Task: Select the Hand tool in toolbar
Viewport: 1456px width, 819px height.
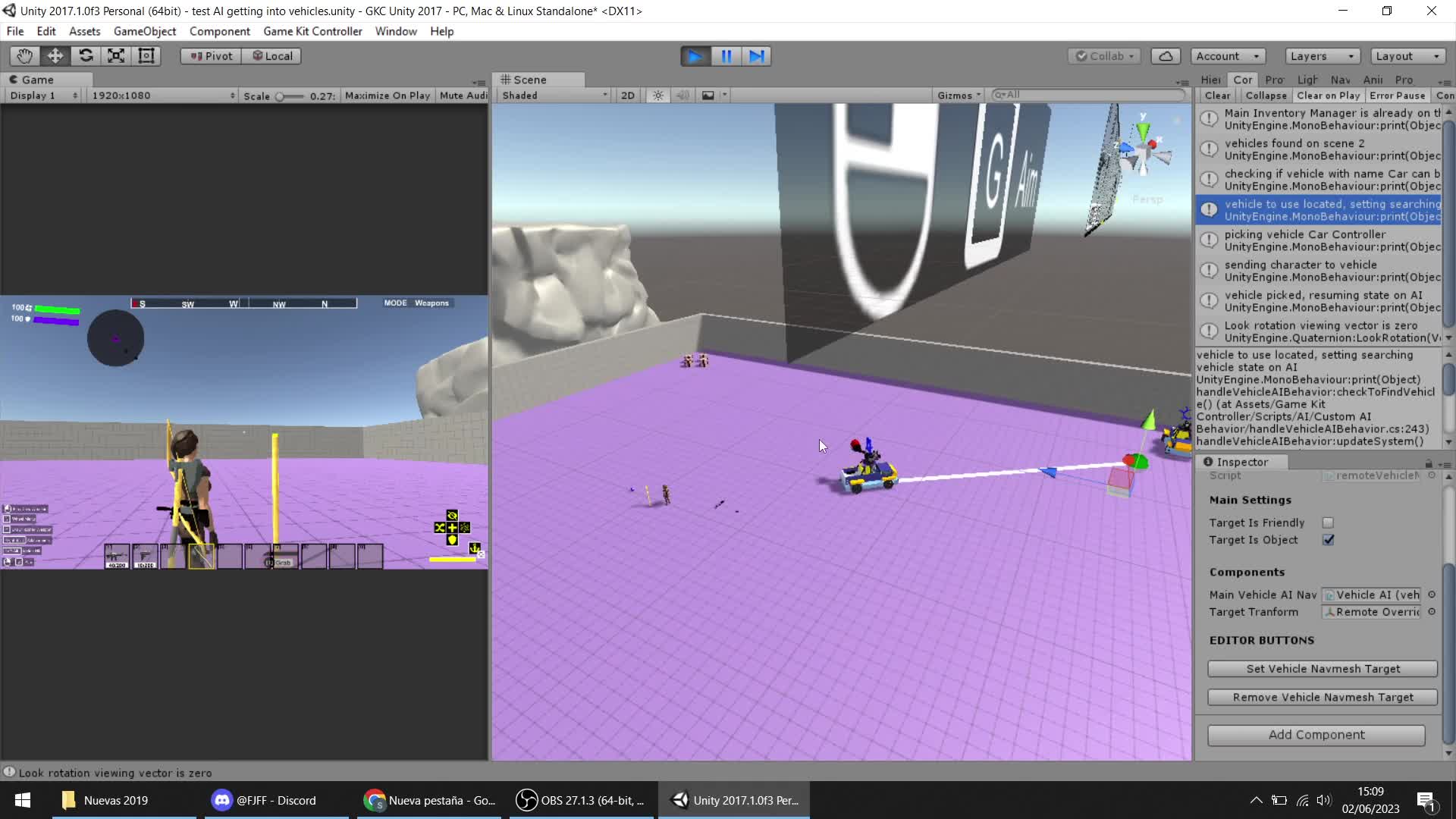Action: coord(25,56)
